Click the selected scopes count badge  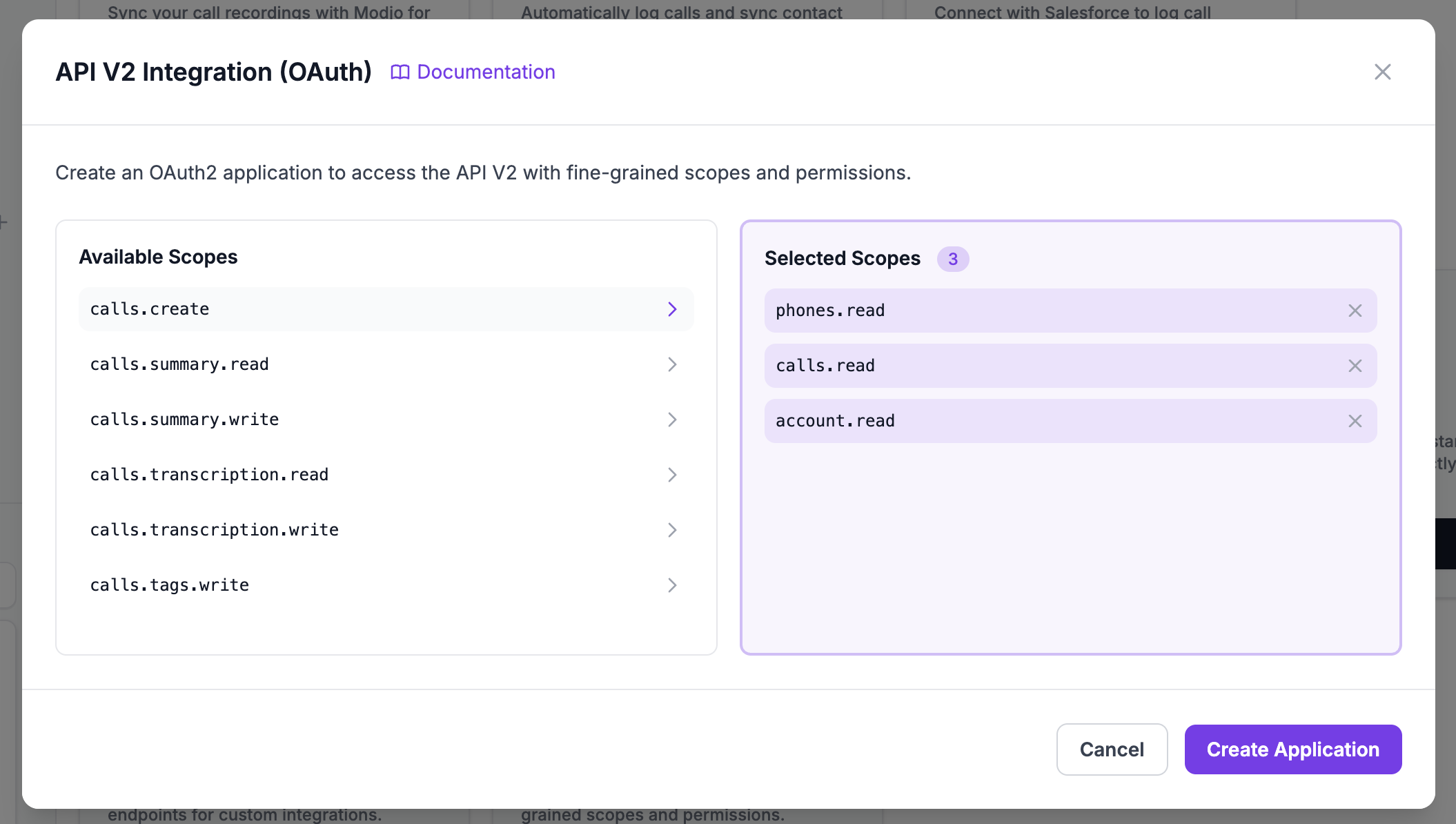click(x=953, y=259)
